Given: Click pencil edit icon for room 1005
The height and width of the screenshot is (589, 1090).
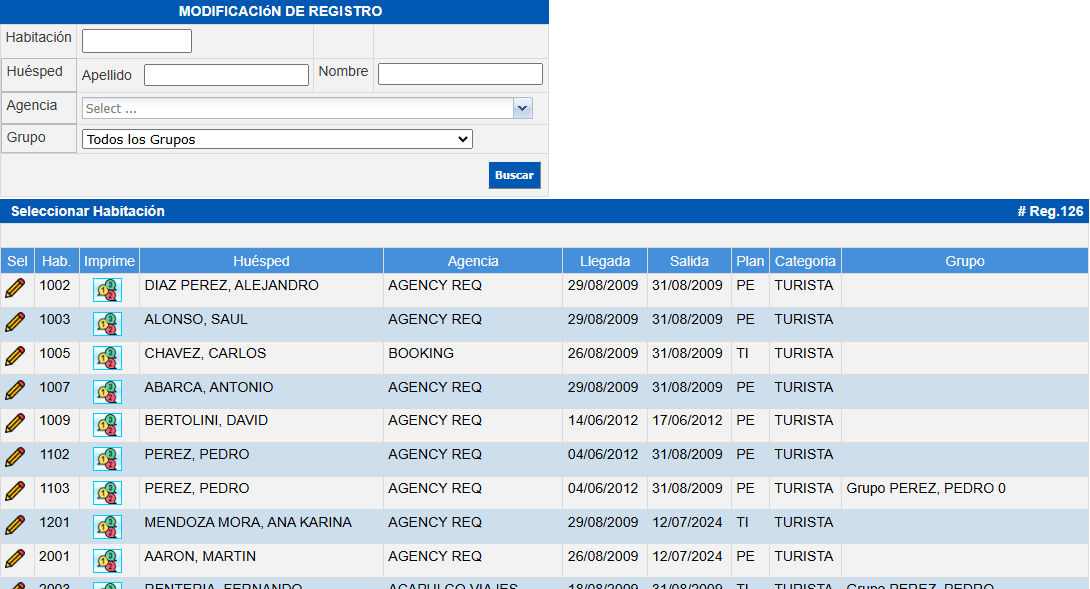Looking at the screenshot, I should (15, 355).
